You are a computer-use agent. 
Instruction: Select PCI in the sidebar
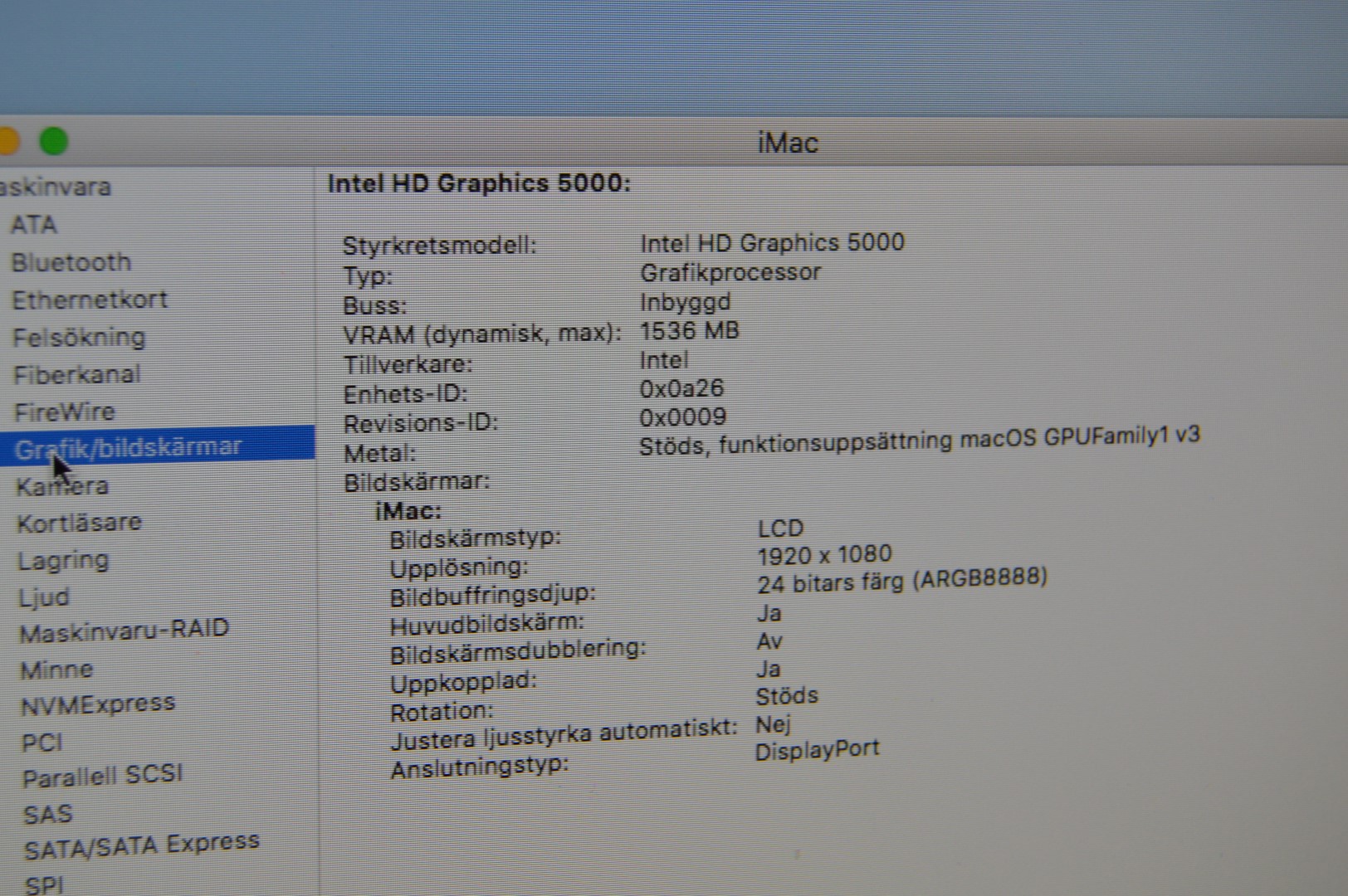pyautogui.click(x=42, y=742)
